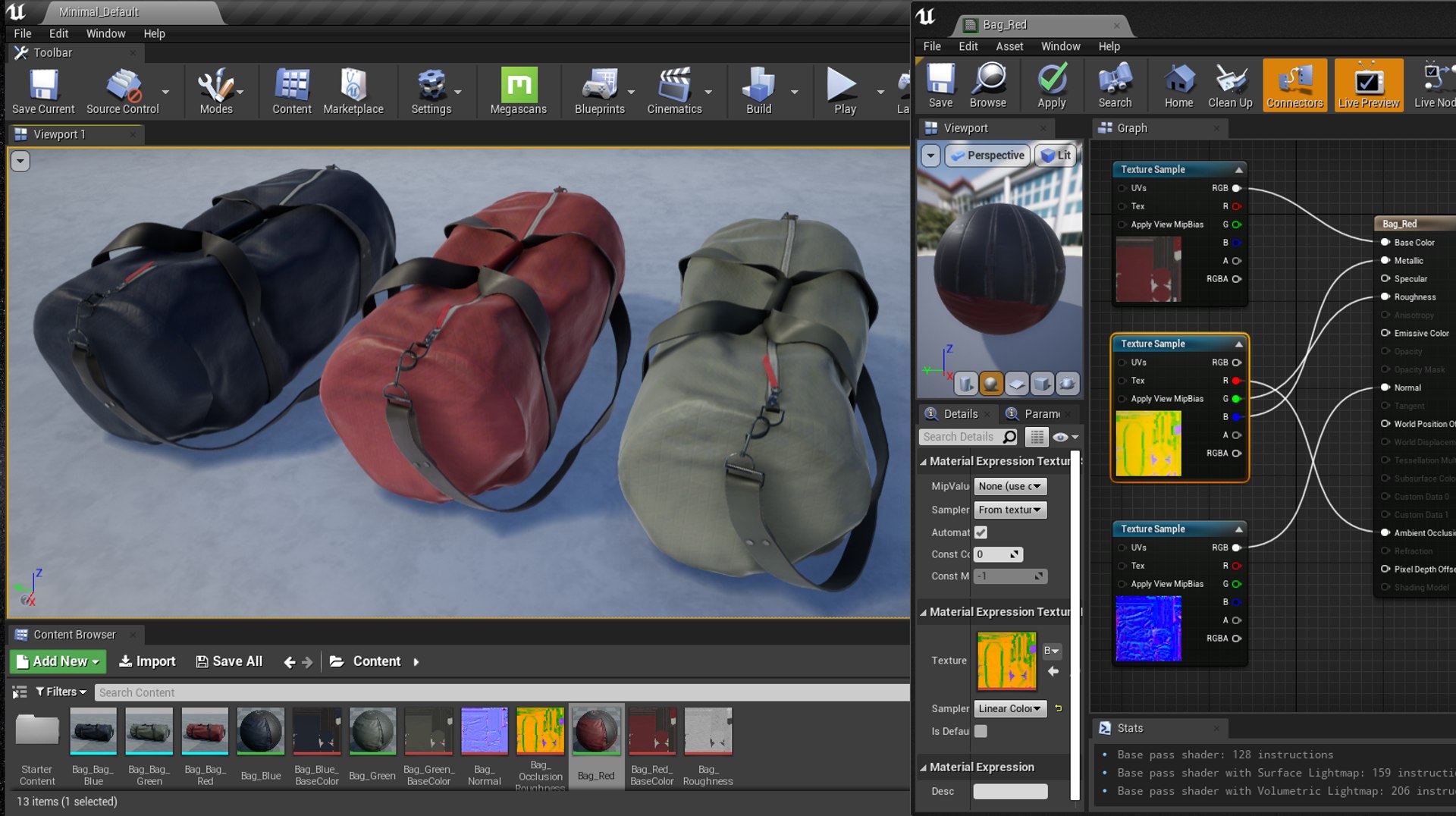This screenshot has width=1456, height=816.
Task: Open main viewport options dropdown arrow
Action: [20, 161]
